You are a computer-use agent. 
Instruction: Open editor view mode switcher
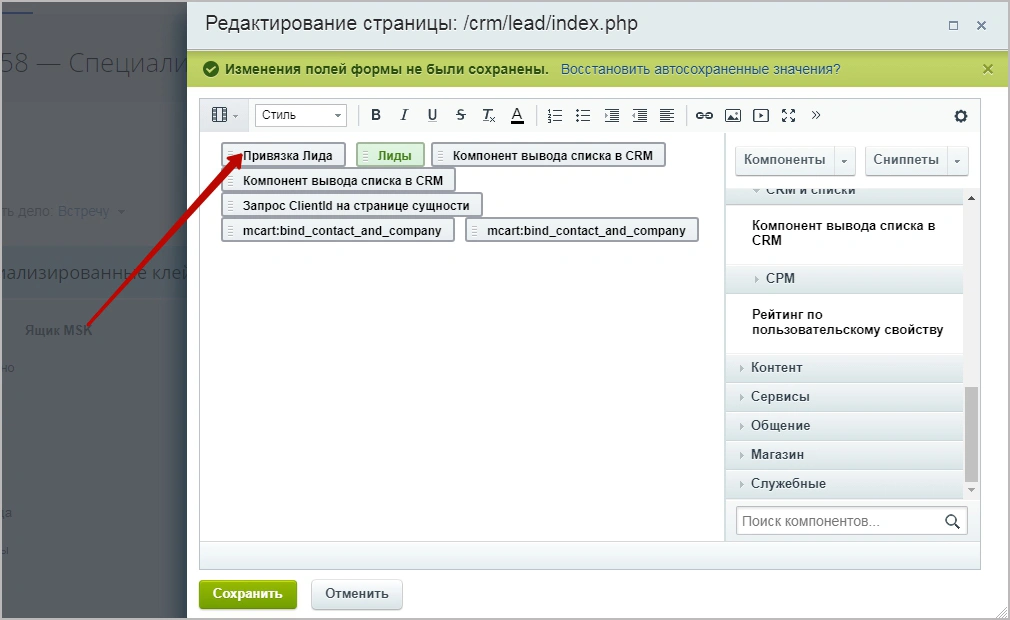(x=225, y=115)
